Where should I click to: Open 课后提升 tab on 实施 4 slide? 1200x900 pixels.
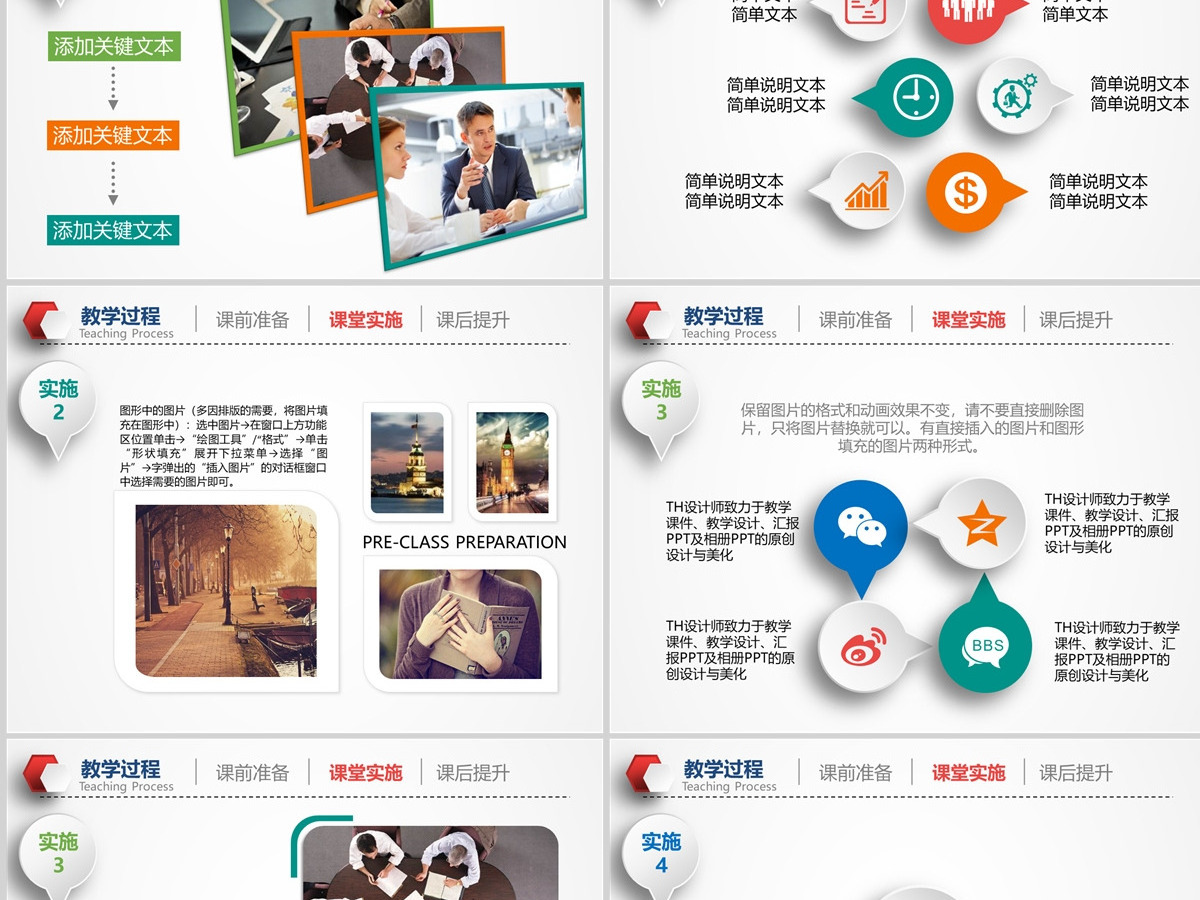(1076, 773)
